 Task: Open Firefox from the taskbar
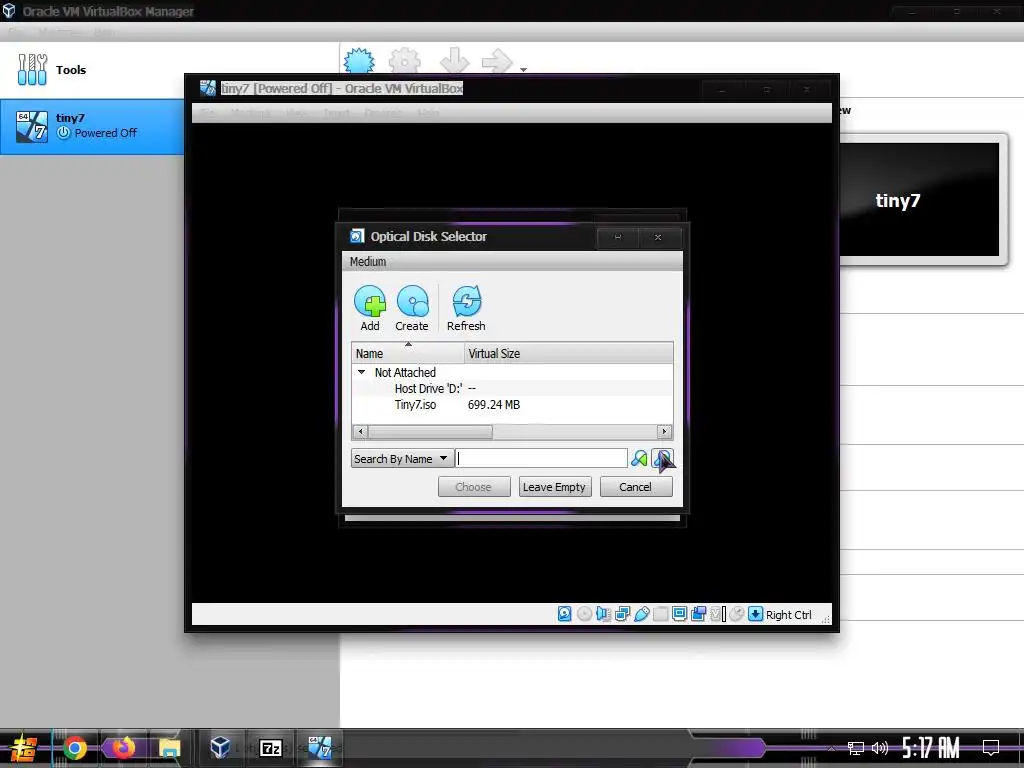click(123, 748)
